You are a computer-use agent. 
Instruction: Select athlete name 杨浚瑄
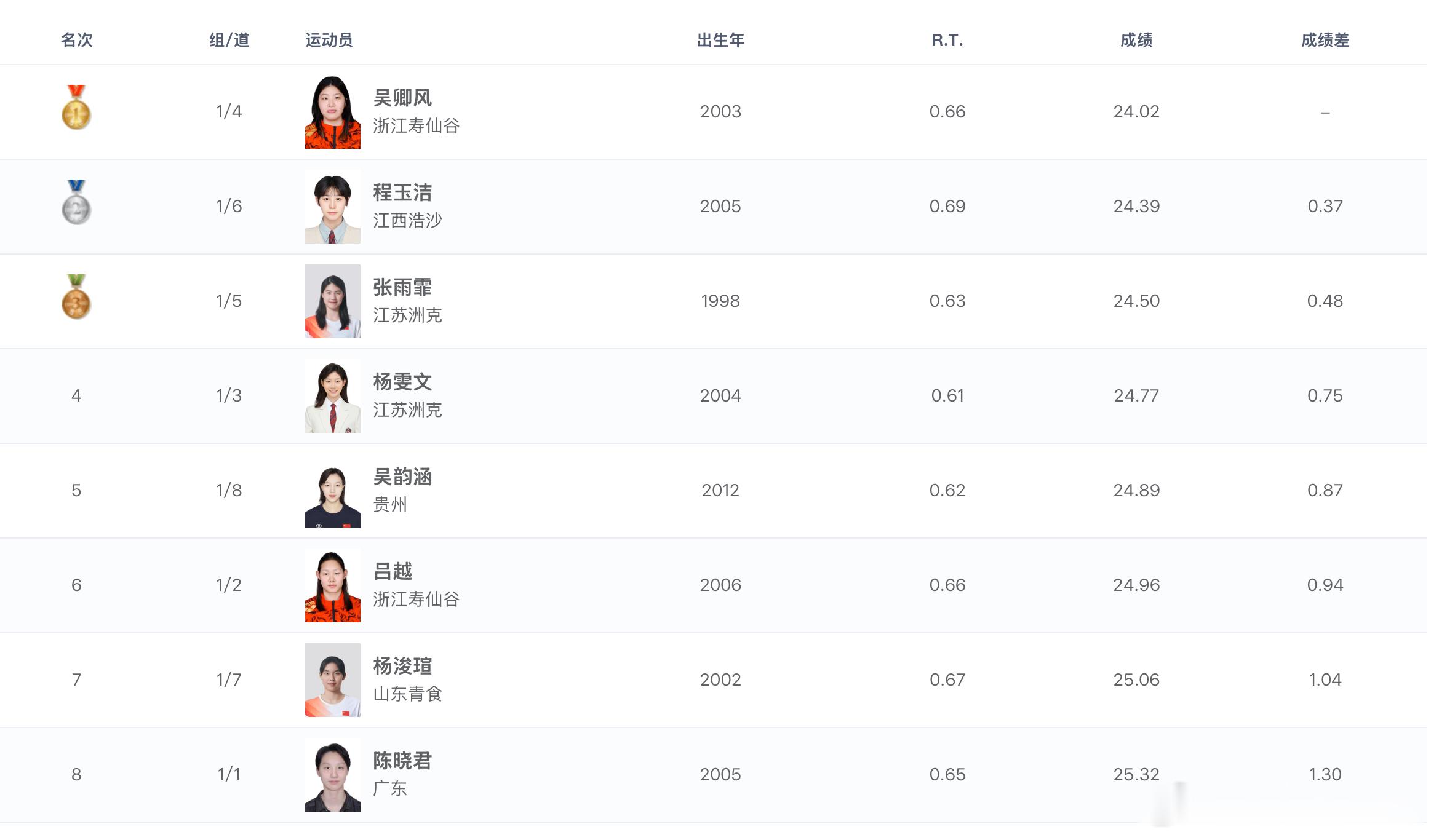402,666
